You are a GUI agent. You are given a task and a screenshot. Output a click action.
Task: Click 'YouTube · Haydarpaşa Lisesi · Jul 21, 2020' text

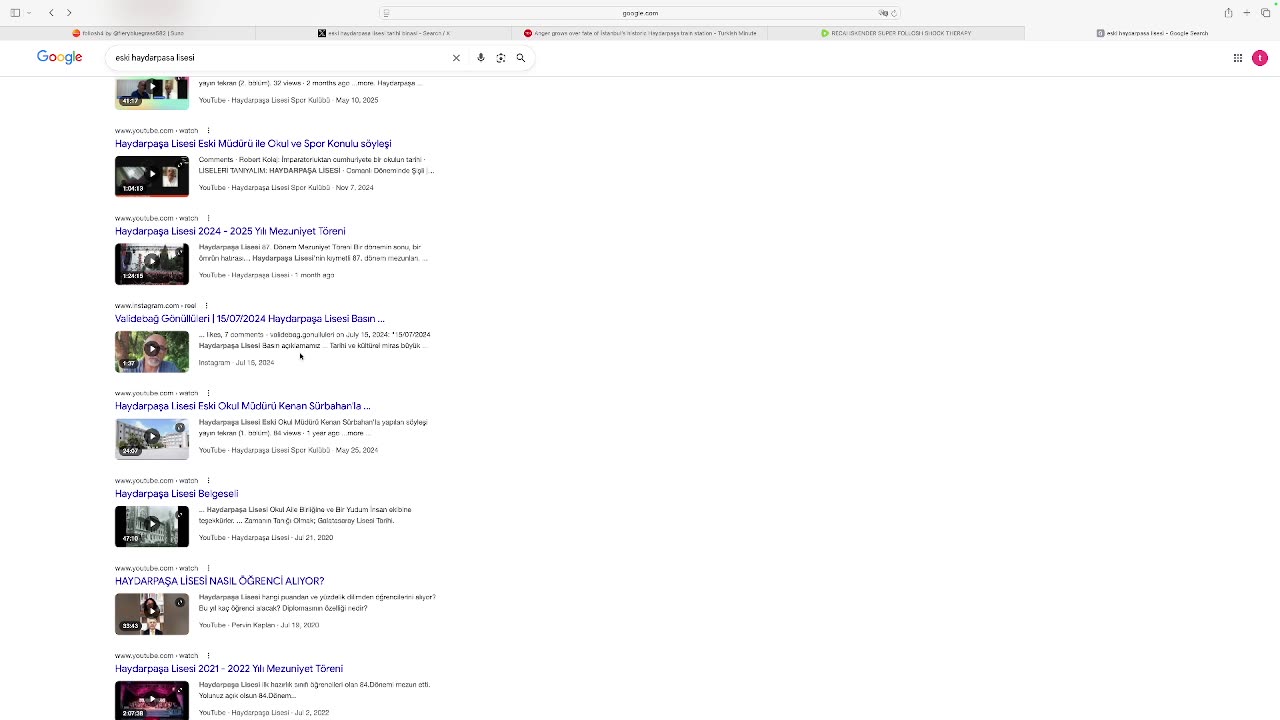pos(266,538)
